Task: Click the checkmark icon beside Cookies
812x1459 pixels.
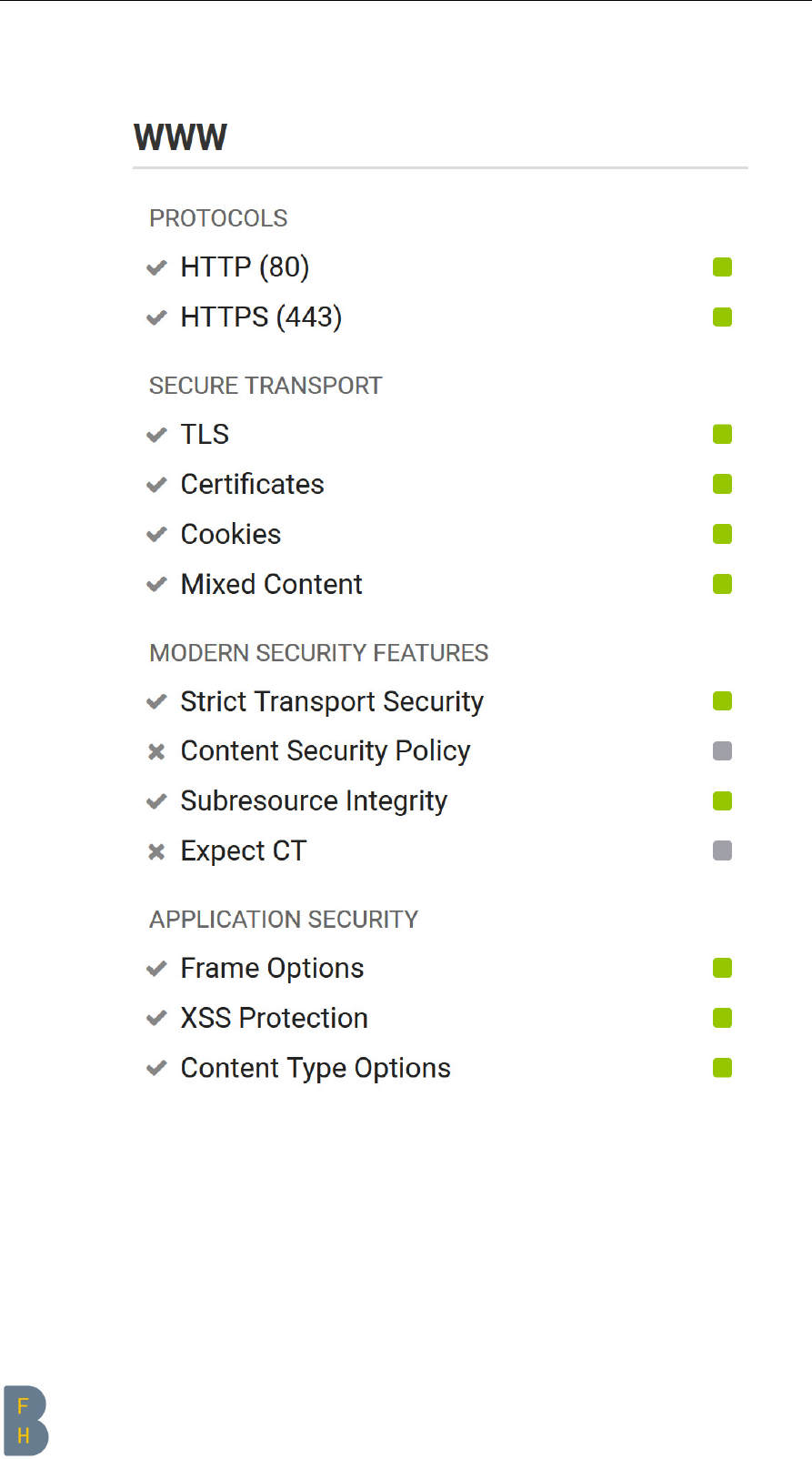Action: tap(156, 535)
